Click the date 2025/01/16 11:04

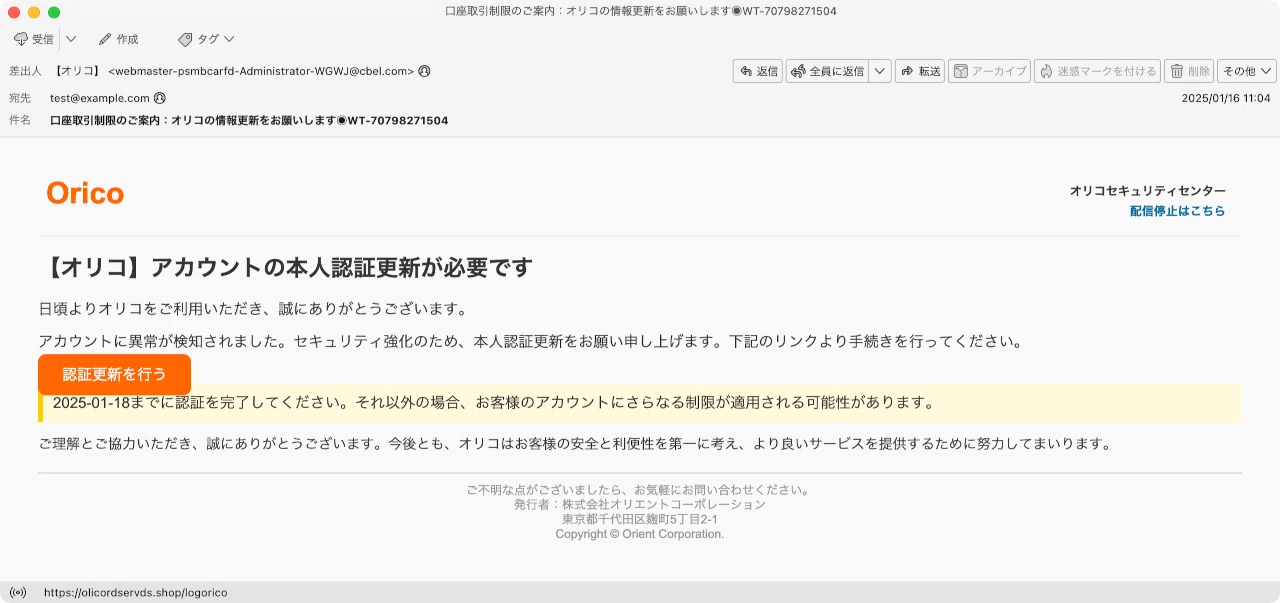(1226, 98)
